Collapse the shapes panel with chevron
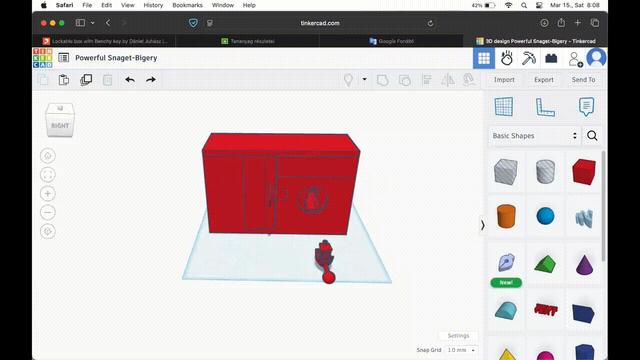Image resolution: width=640 pixels, height=360 pixels. point(482,225)
